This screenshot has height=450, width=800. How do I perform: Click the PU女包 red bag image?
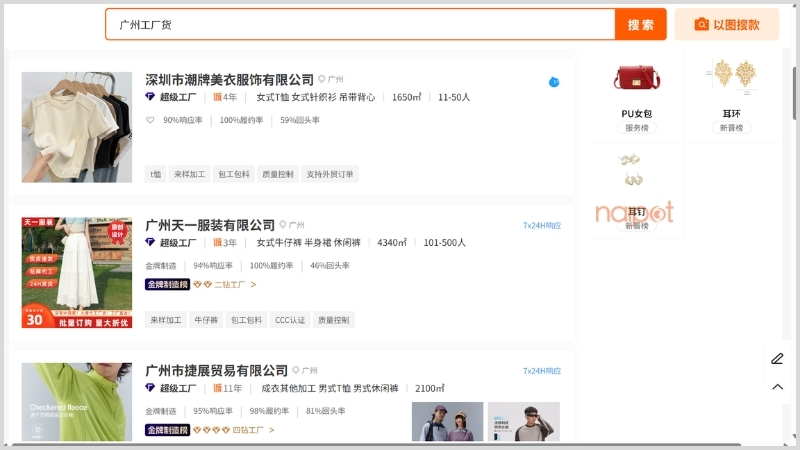(x=637, y=79)
